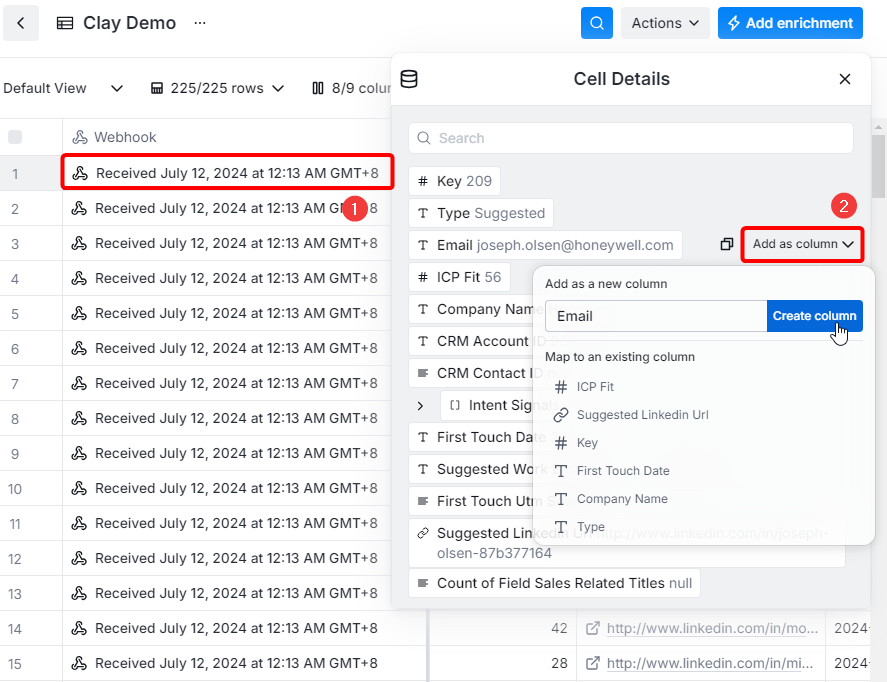Screen dimensions: 887x682
Task: Click the ICP Fit value 42 cell
Action: 503,628
